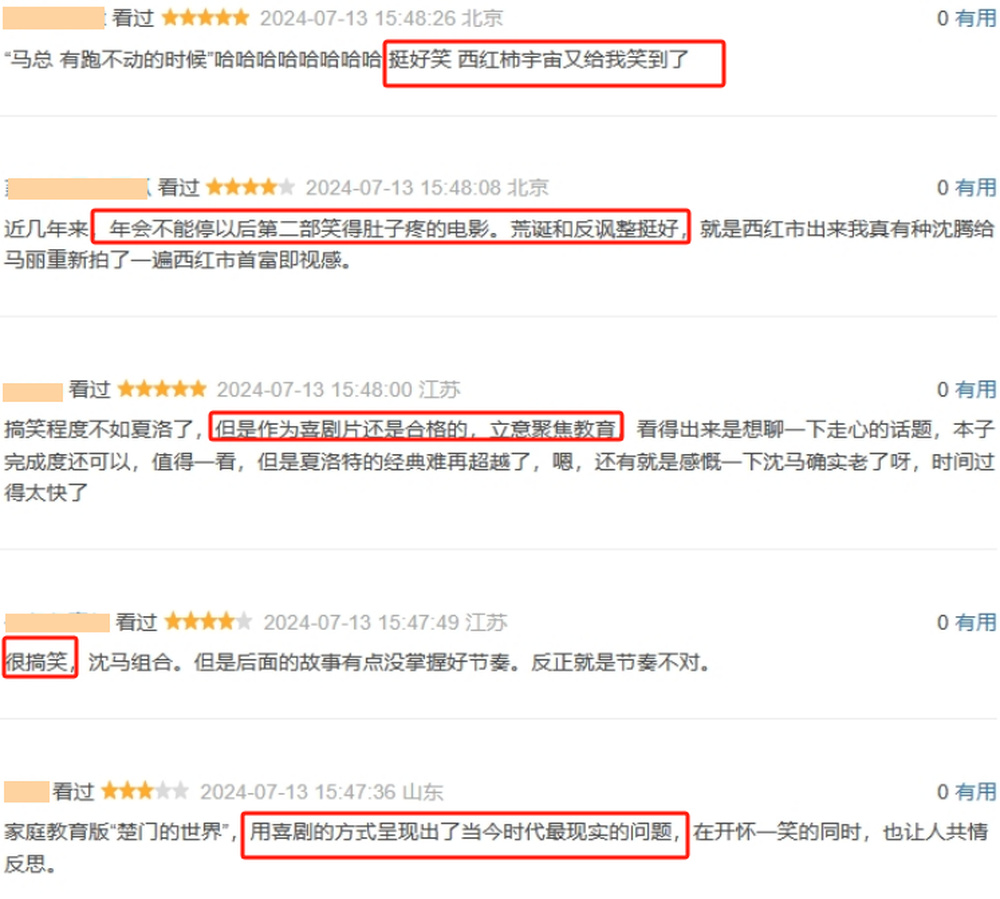Viewport: 1000px width, 899px height.
Task: Open the blurred username of the Shandong reviewer
Action: [27, 792]
